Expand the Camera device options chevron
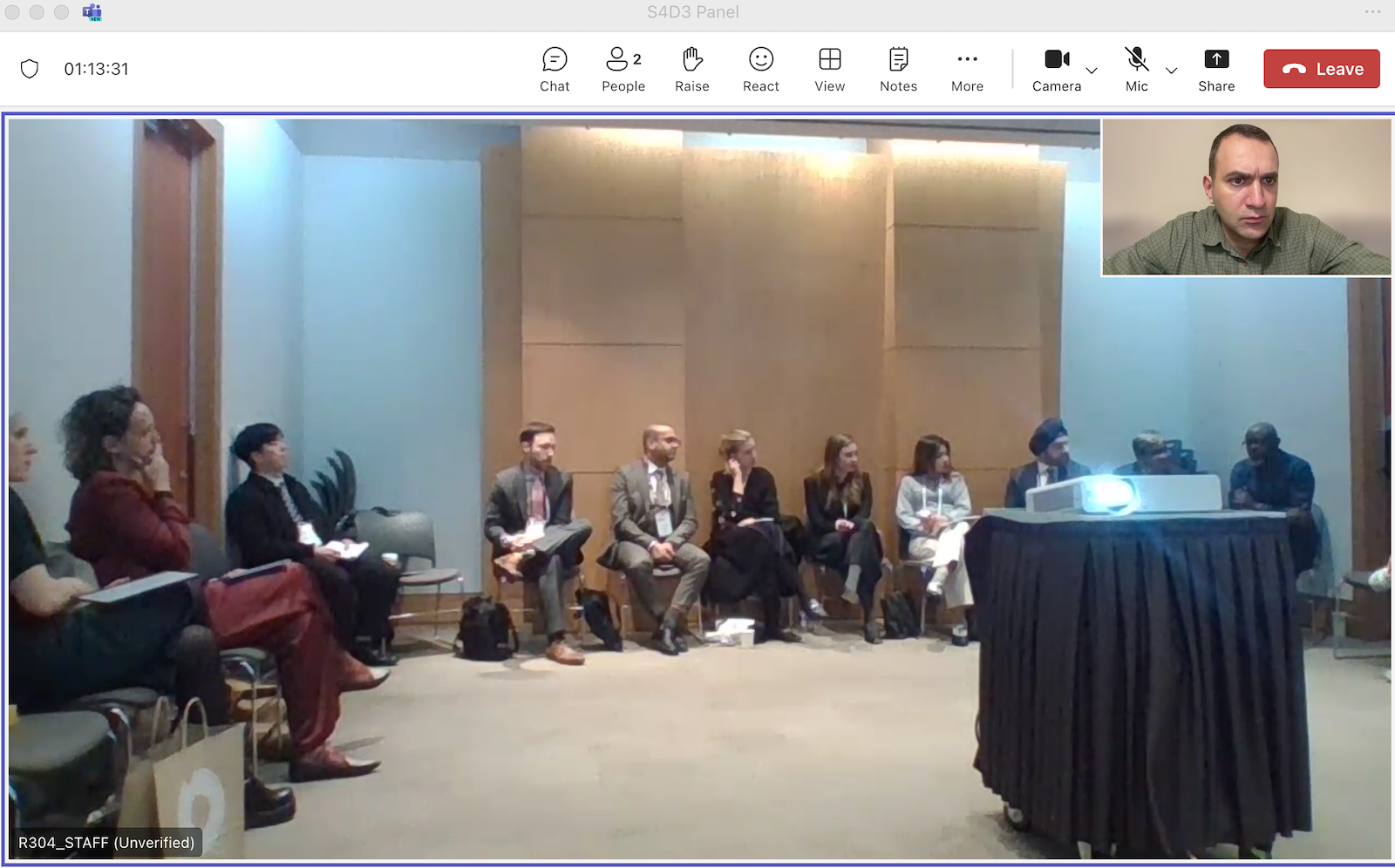The height and width of the screenshot is (868, 1395). pyautogui.click(x=1092, y=71)
